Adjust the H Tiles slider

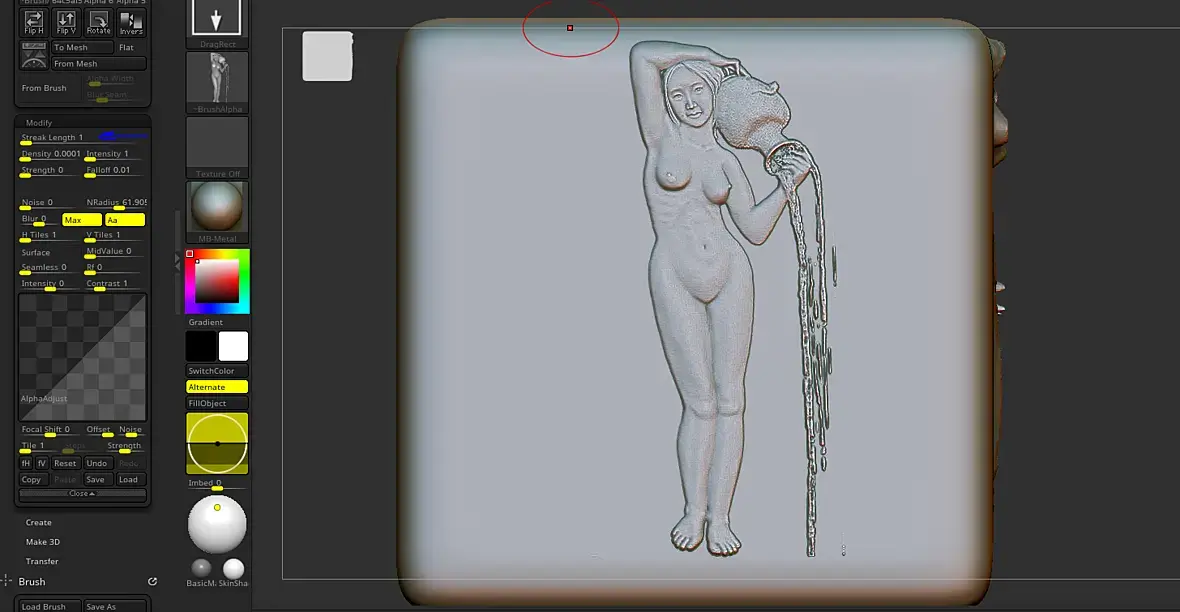50,235
